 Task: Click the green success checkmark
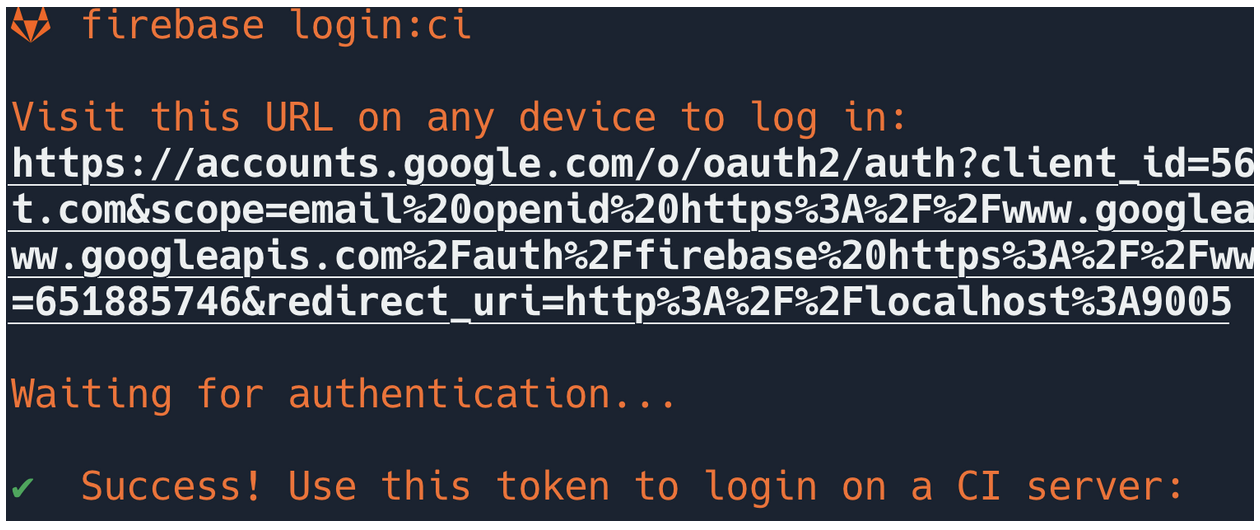click(22, 489)
